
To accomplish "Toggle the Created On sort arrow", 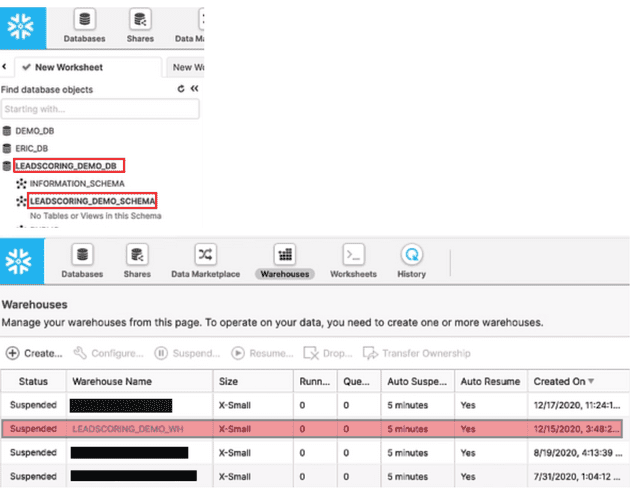I will pos(591,381).
